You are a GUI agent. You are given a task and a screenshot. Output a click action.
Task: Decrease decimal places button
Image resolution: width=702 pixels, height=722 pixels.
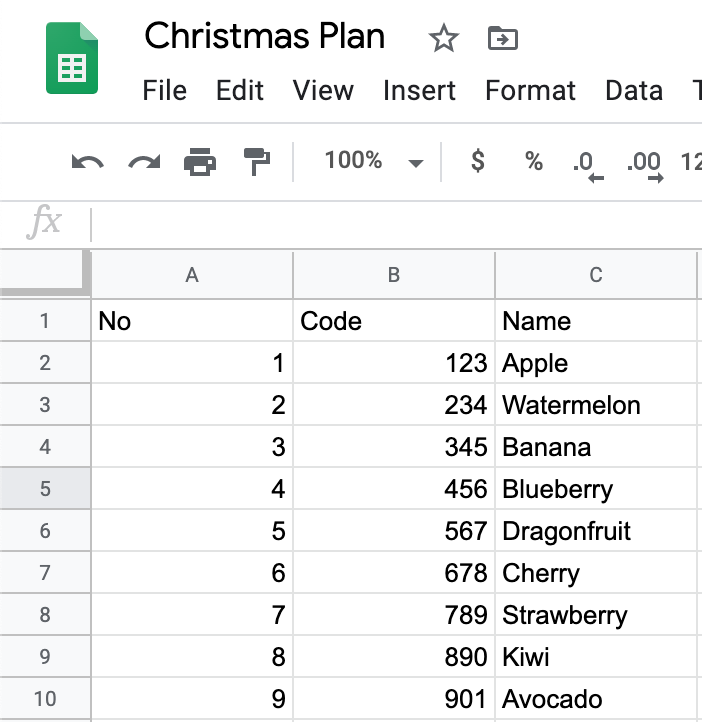(588, 166)
